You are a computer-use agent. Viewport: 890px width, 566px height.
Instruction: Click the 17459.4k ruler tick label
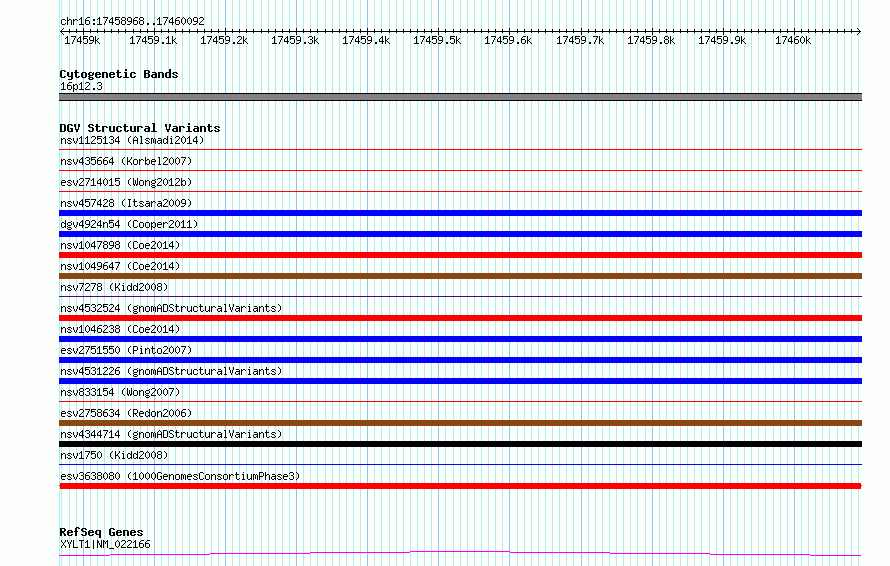366,40
